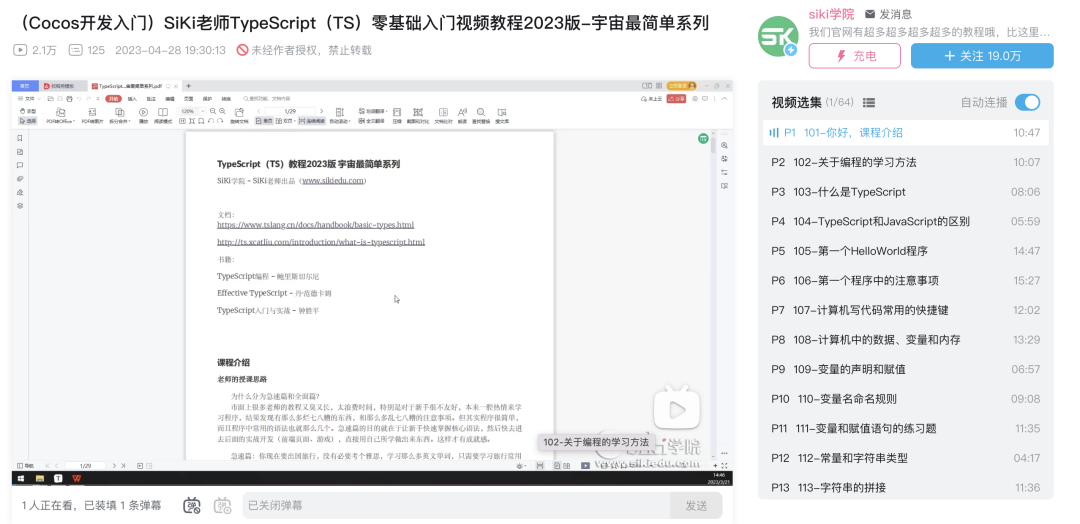Viewport: 1080px width, 524px height.
Task: Click the danmaku on/off toggle icon
Action: click(191, 505)
